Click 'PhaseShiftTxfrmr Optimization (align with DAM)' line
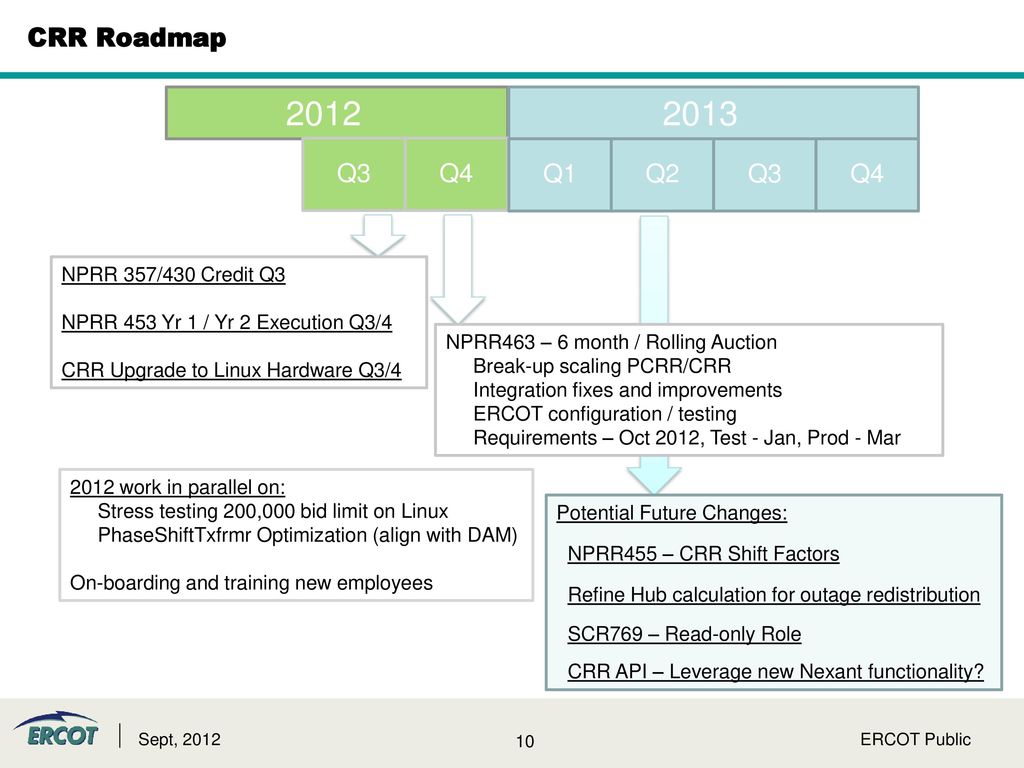 point(308,536)
